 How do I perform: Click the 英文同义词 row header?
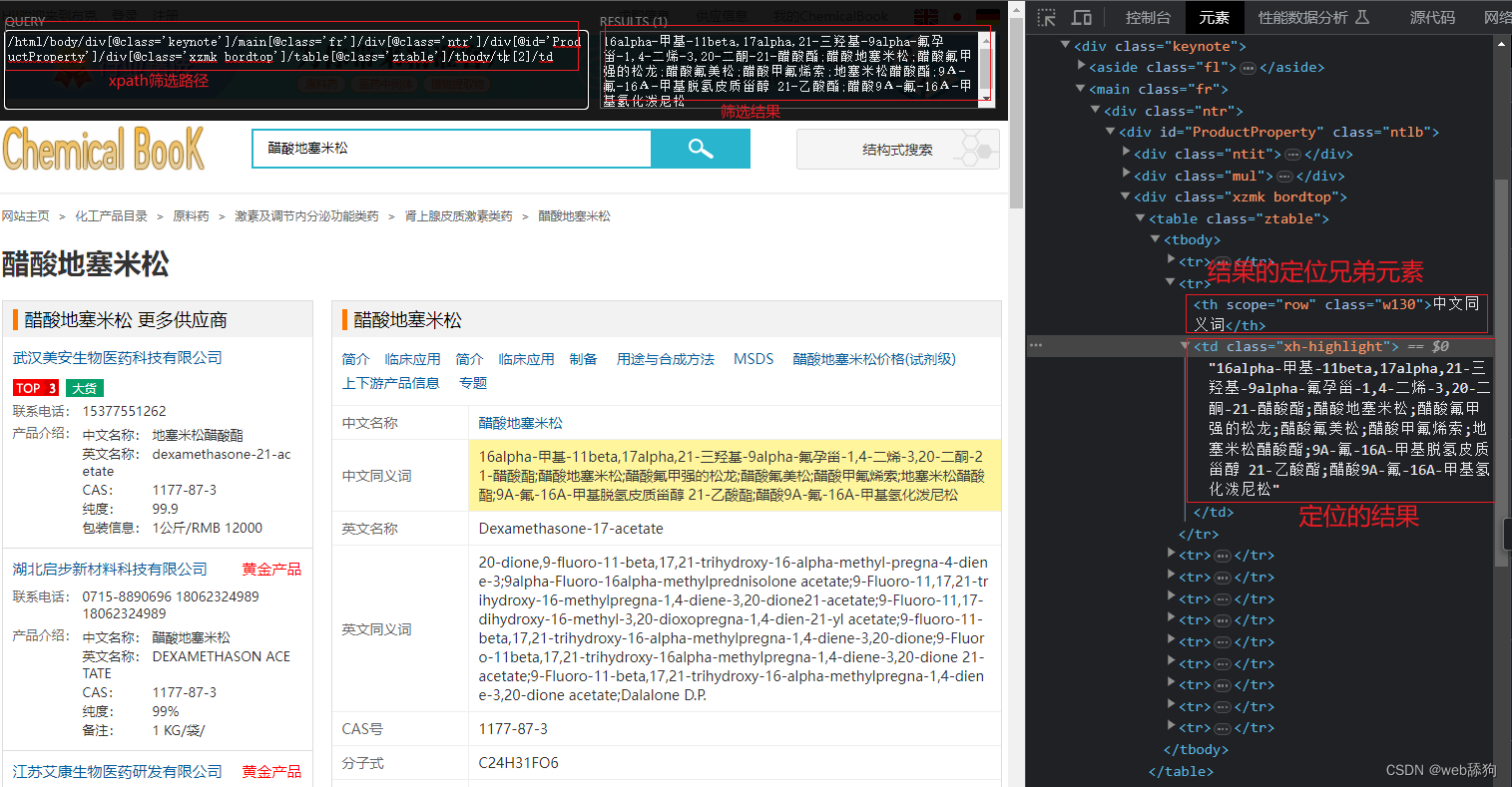(400, 629)
